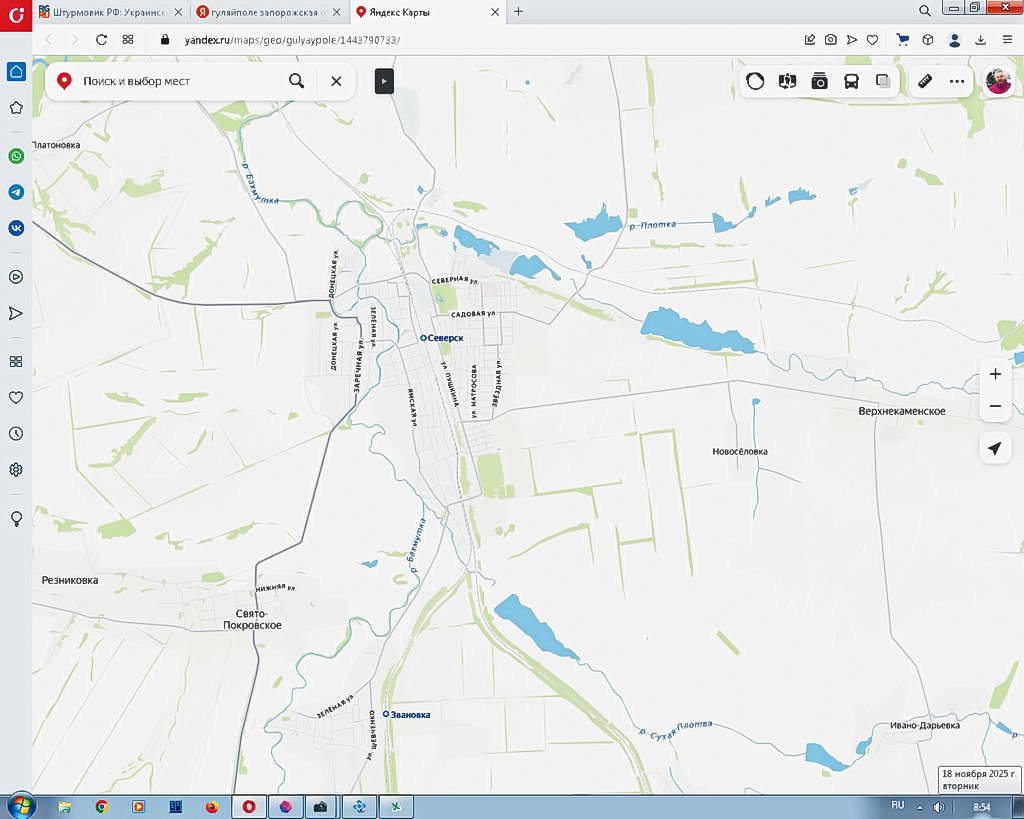Expand the collapsed side panel arrow
This screenshot has height=819, width=1024.
384,81
